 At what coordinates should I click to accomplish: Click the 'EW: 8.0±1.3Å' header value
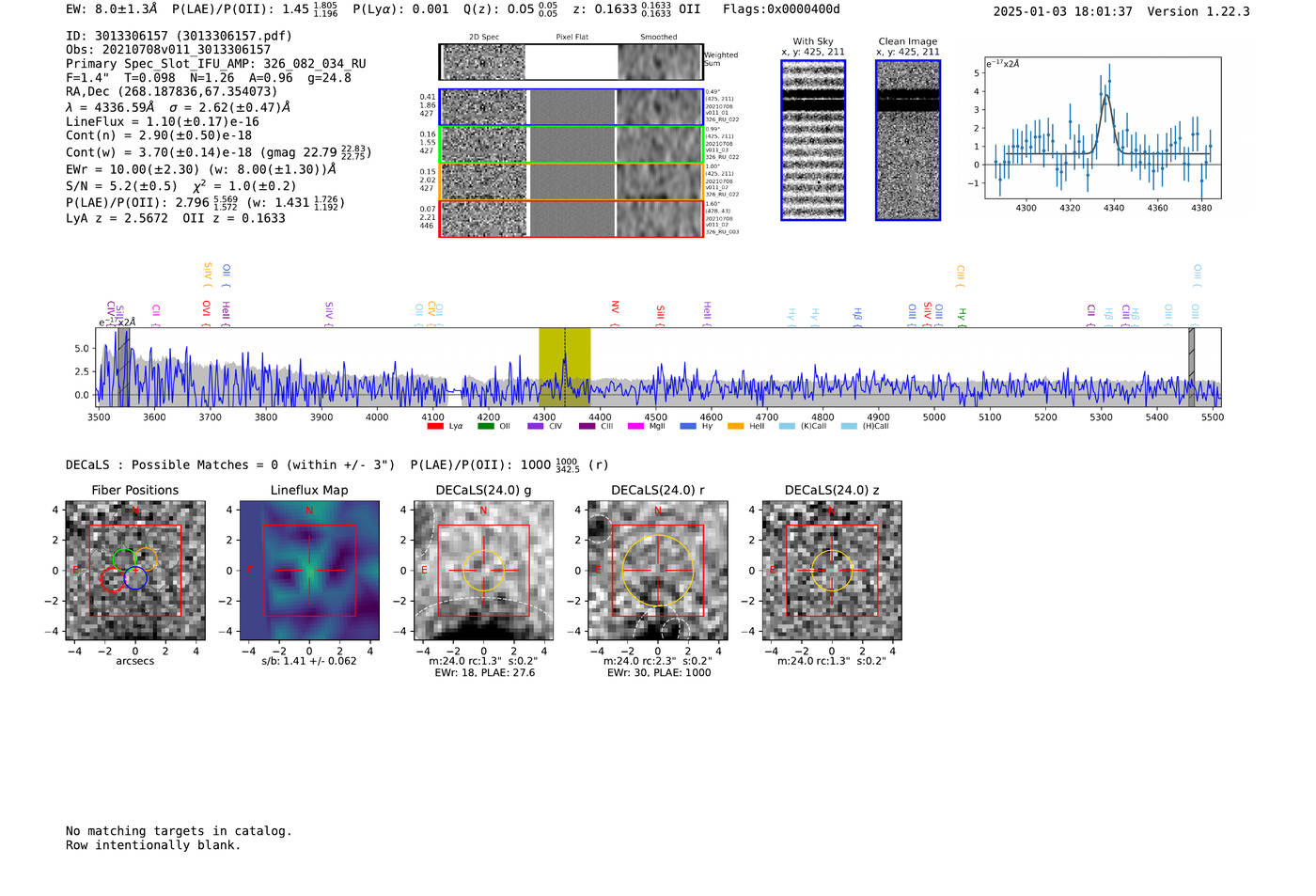coord(112,9)
